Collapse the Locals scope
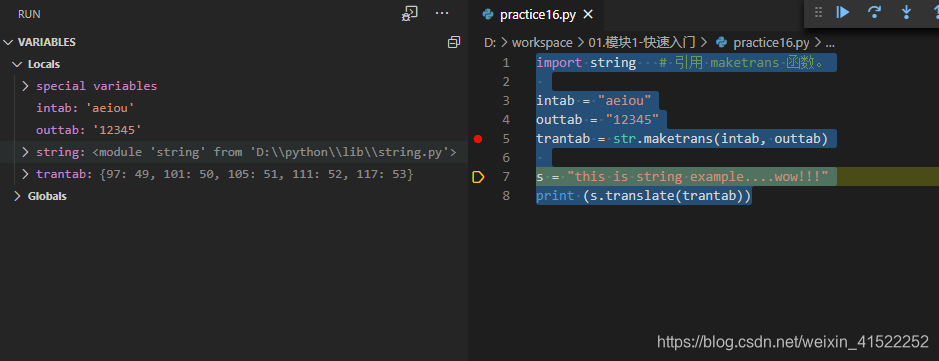Viewport: 939px width, 361px height. 17,64
